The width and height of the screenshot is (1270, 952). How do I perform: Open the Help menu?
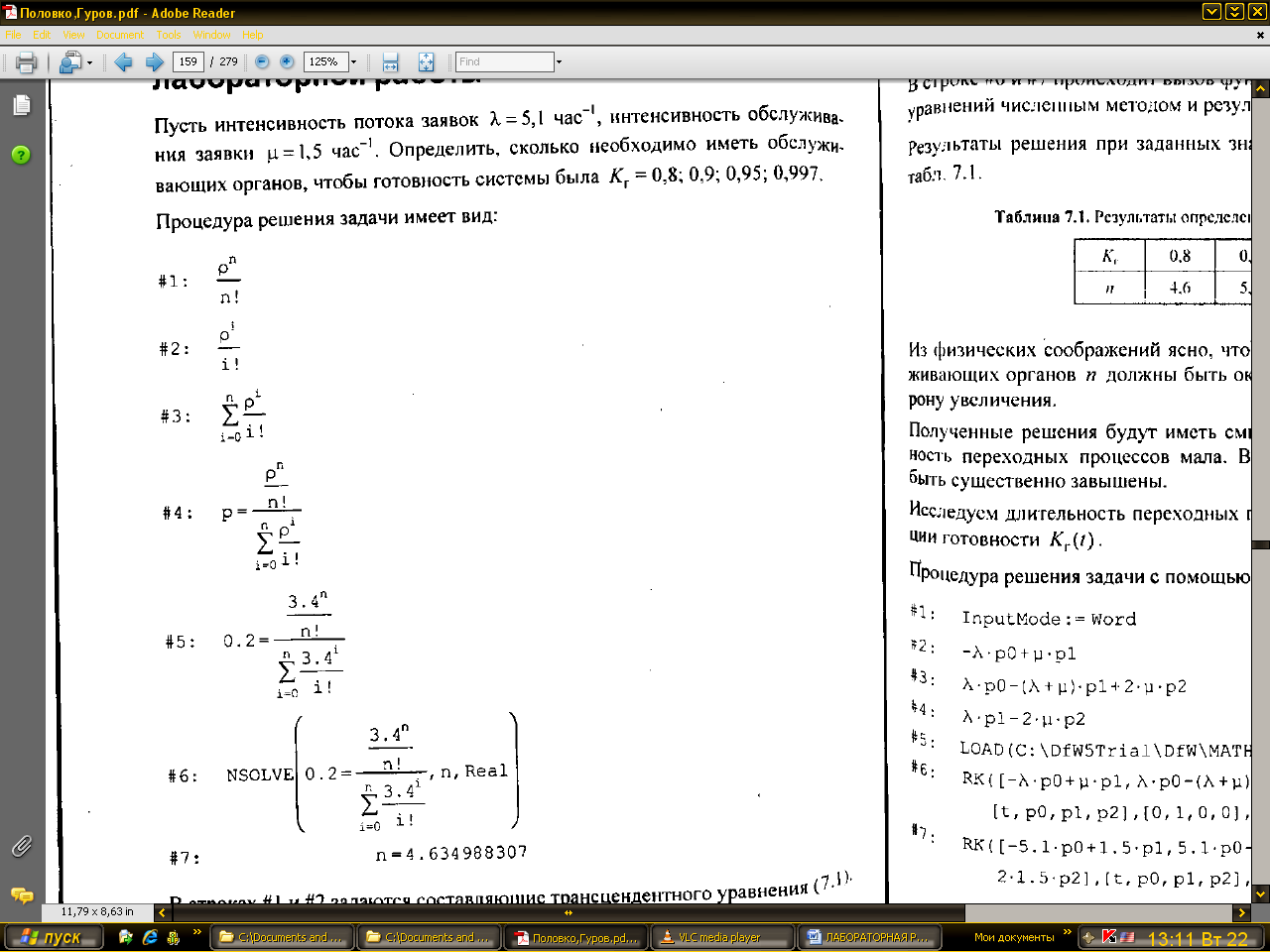tap(253, 35)
